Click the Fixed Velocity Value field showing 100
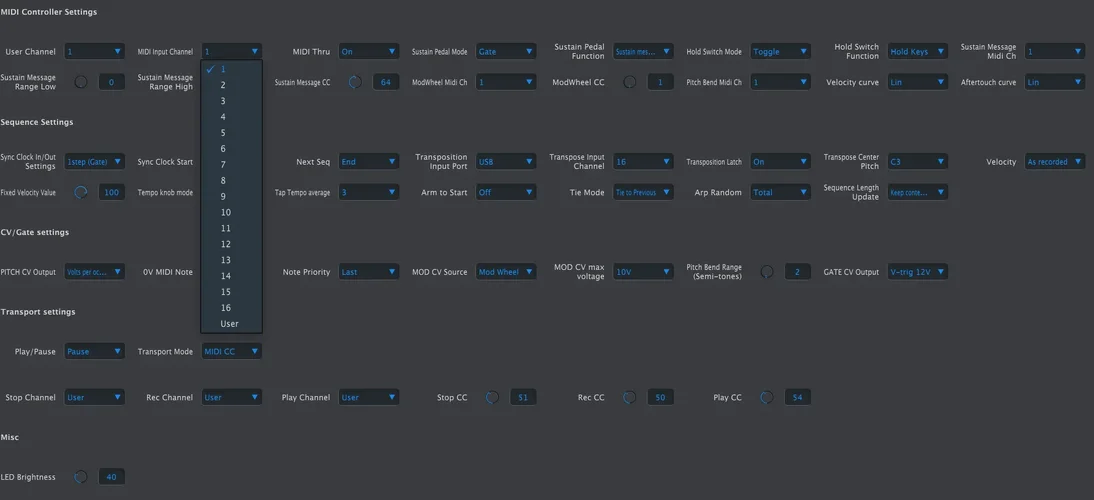The image size is (1094, 500). (112, 192)
